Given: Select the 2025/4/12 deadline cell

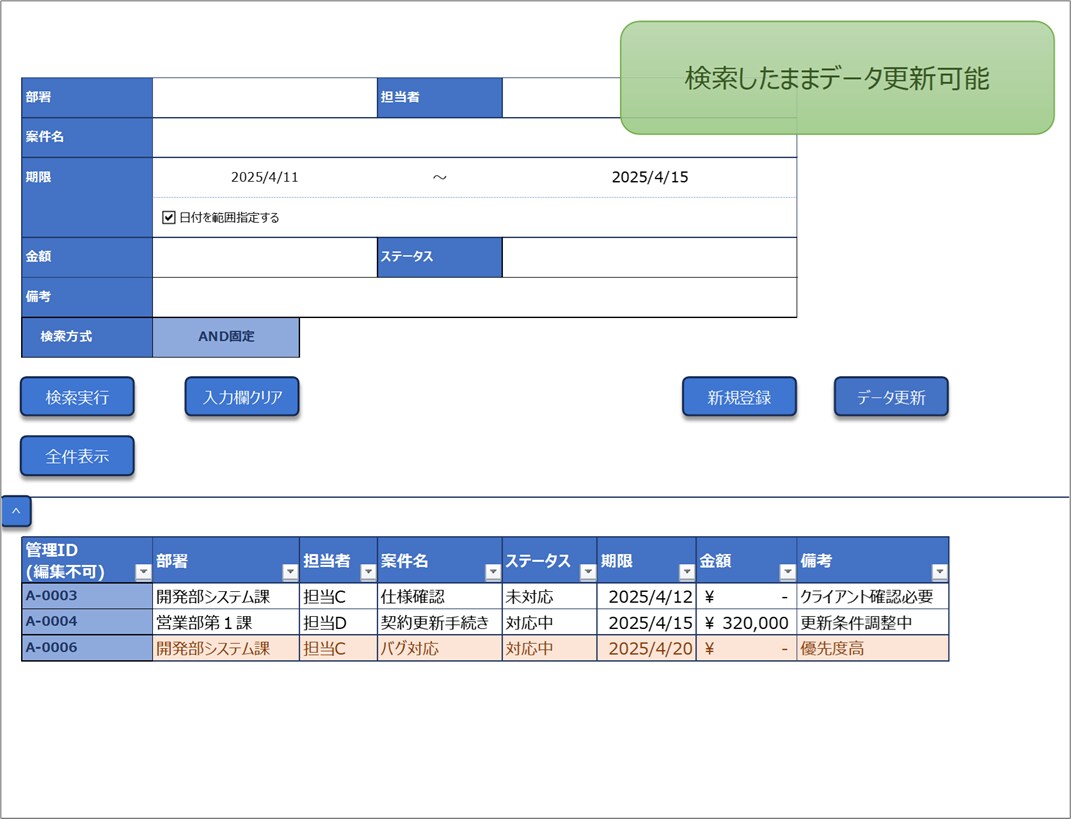Looking at the screenshot, I should (647, 596).
